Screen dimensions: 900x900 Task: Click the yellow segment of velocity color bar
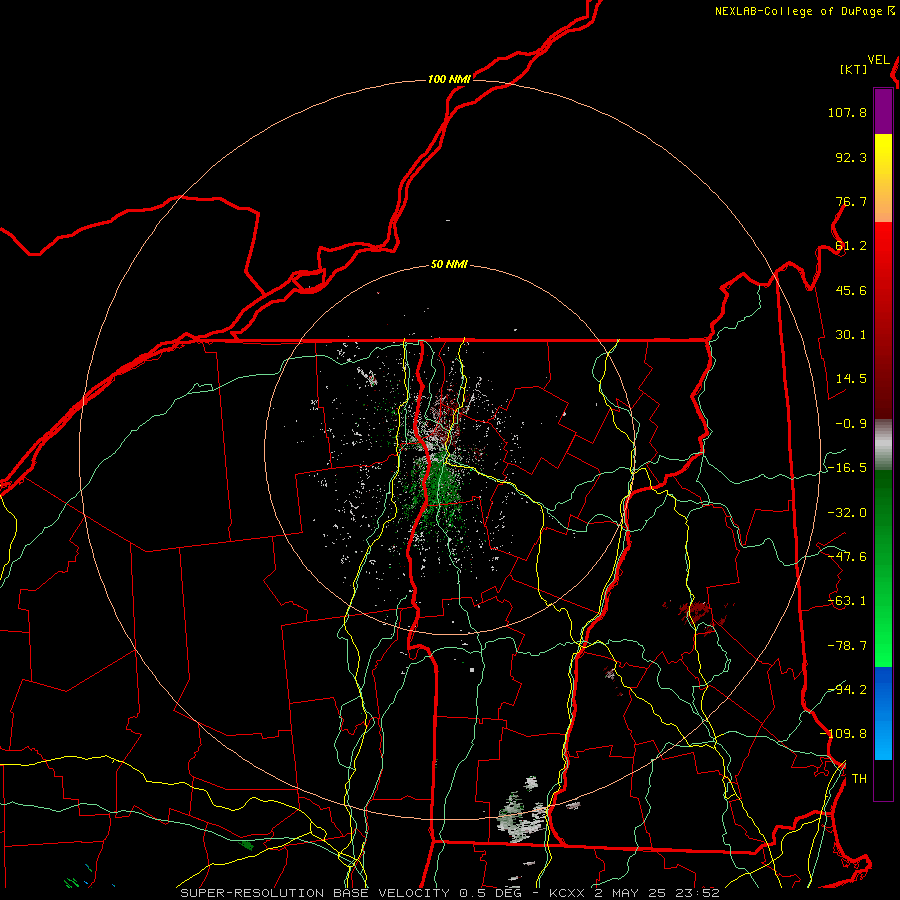point(883,178)
